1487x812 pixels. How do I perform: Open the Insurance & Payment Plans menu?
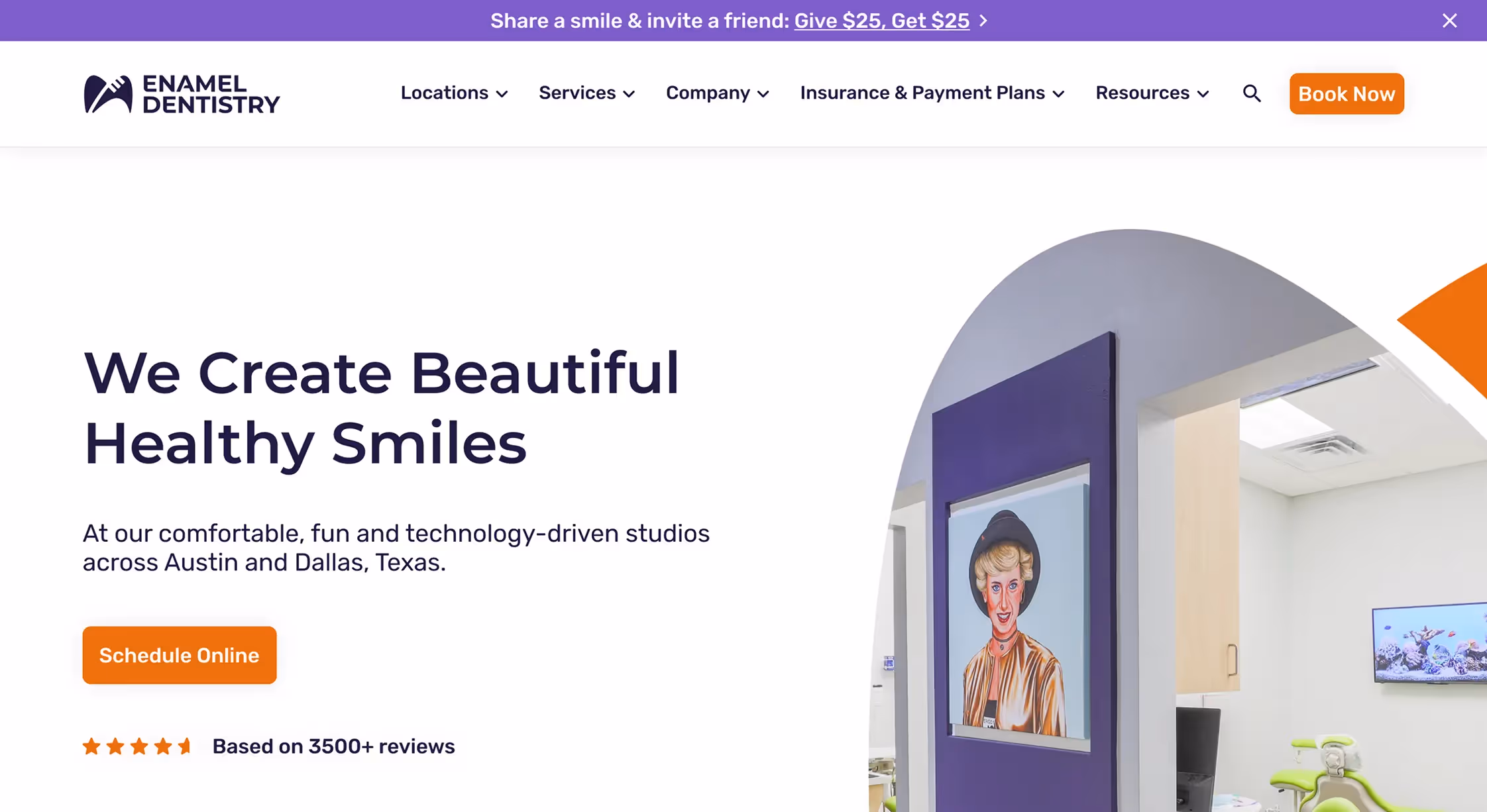click(922, 93)
